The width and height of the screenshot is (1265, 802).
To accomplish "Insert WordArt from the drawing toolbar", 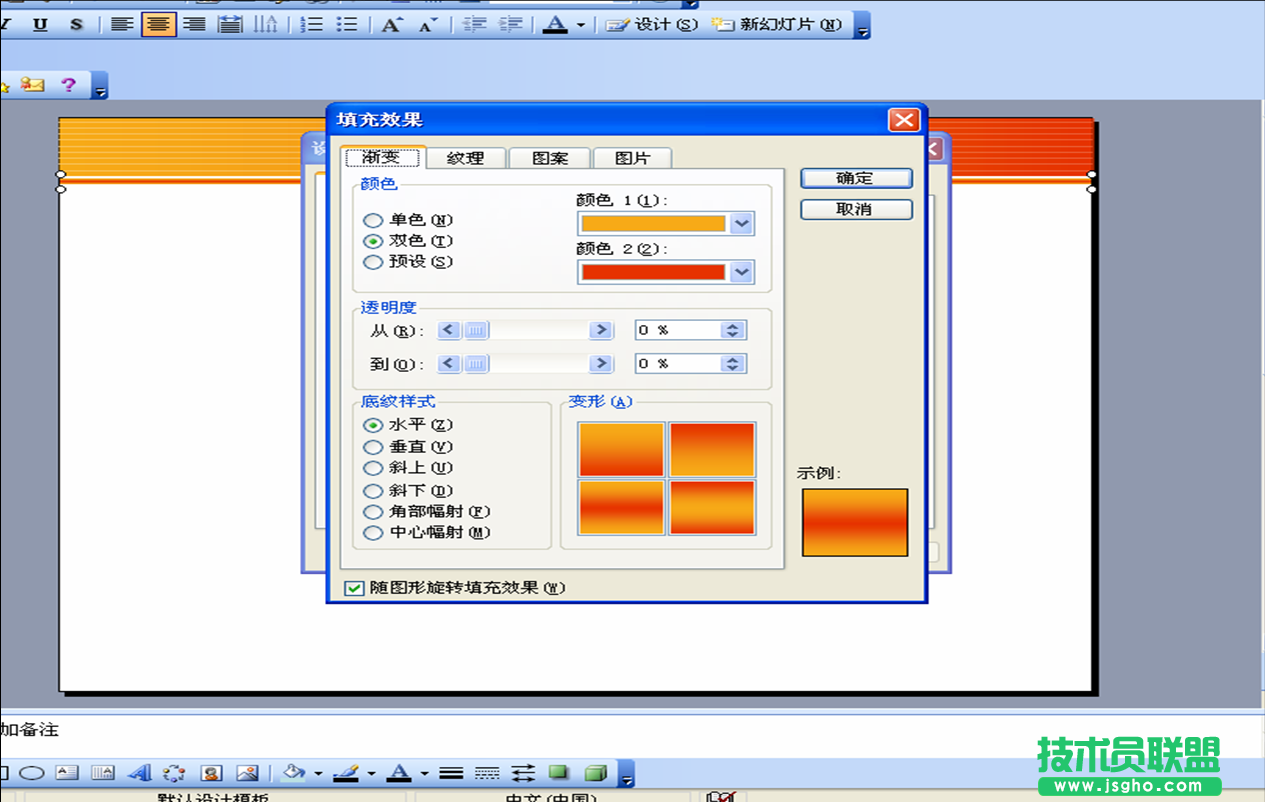I will (140, 773).
